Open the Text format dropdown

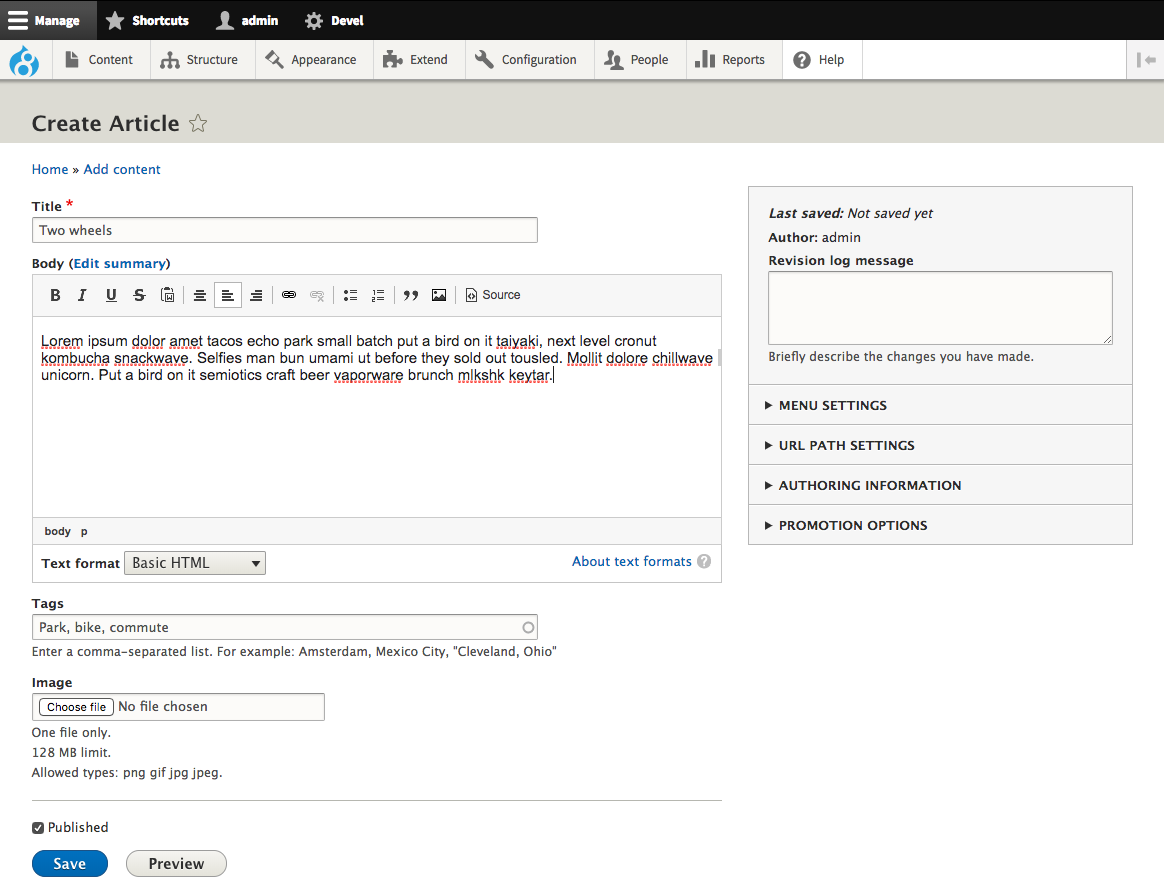pos(194,563)
